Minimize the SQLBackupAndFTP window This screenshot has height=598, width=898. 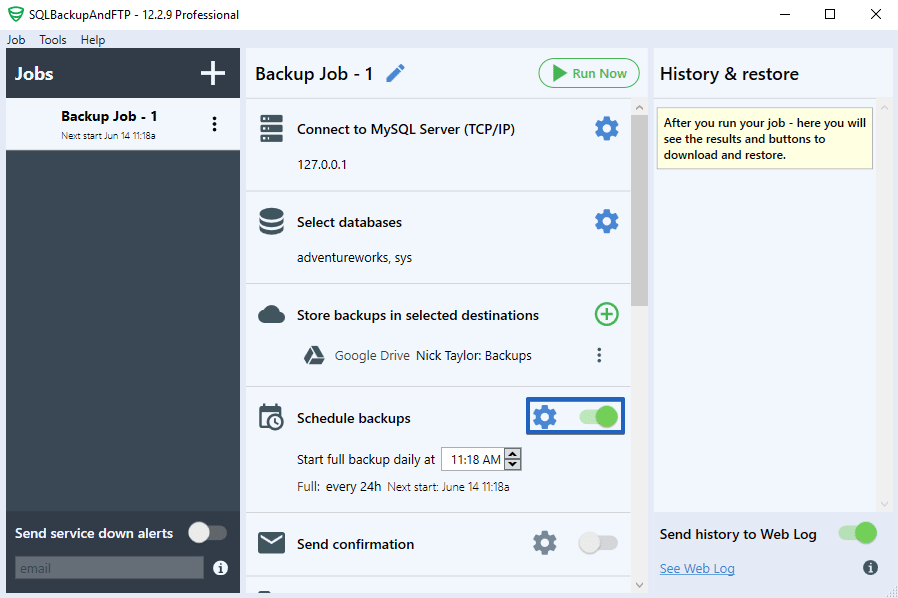pos(785,14)
